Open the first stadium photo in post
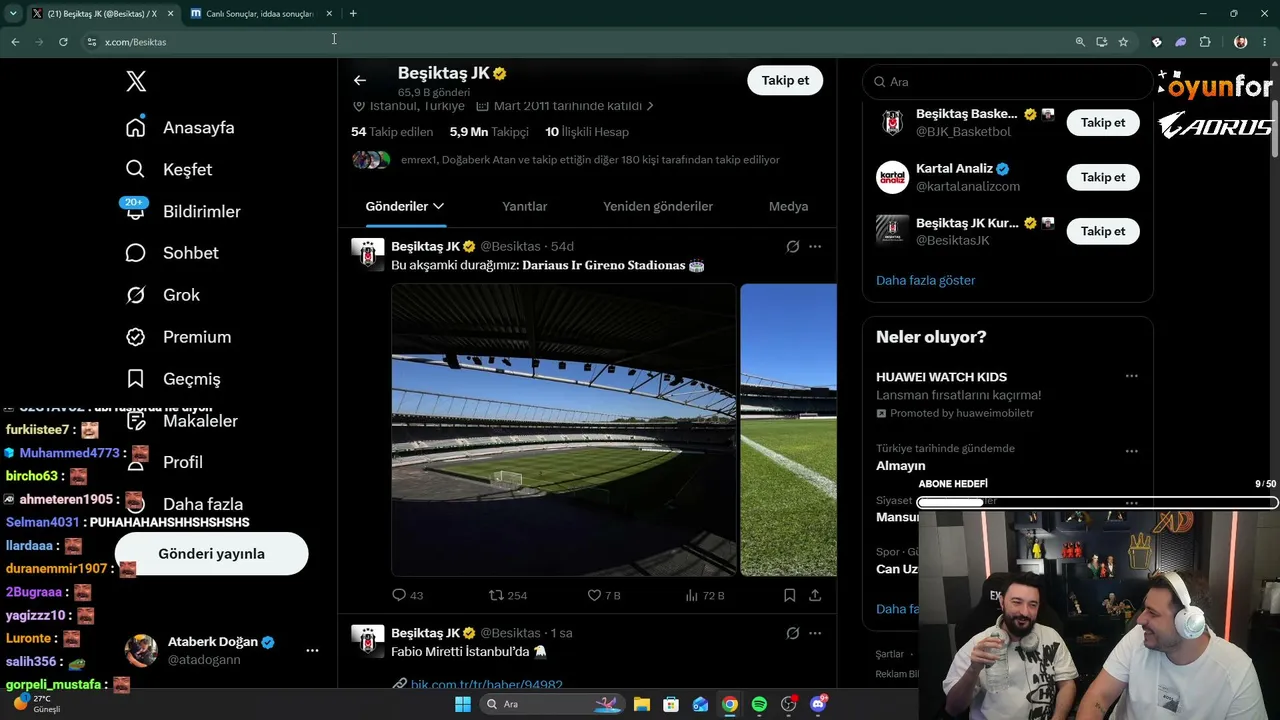1280x720 pixels. click(x=563, y=430)
